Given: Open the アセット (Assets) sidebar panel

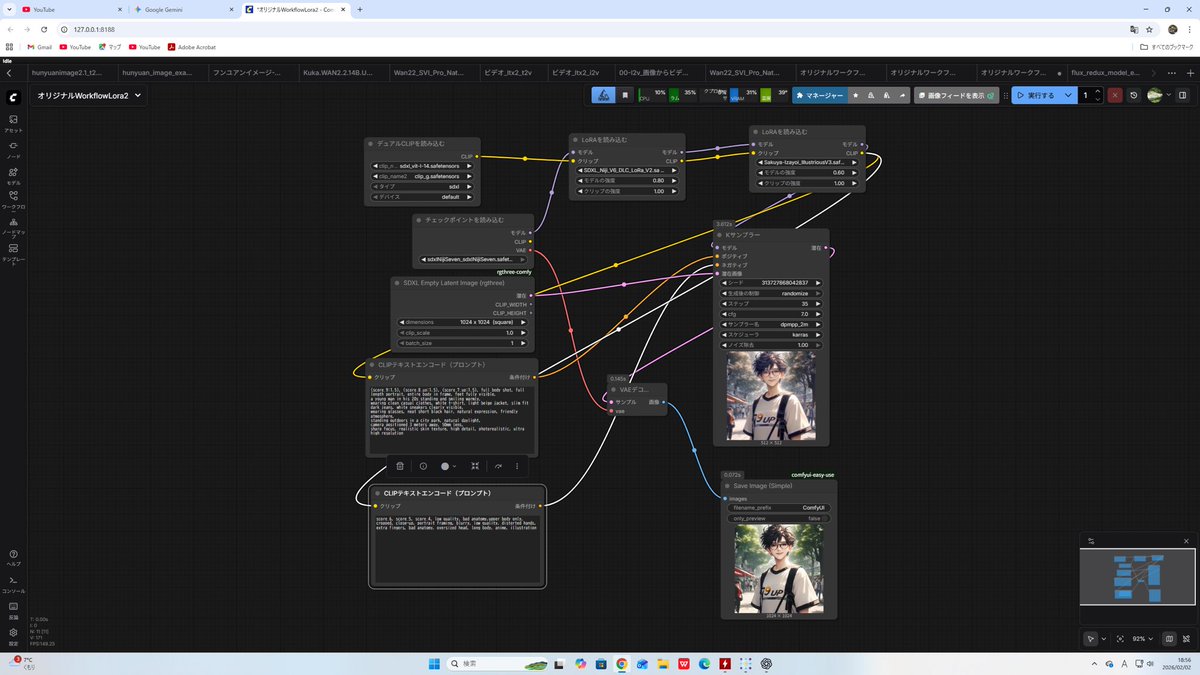Looking at the screenshot, I should tap(13, 124).
